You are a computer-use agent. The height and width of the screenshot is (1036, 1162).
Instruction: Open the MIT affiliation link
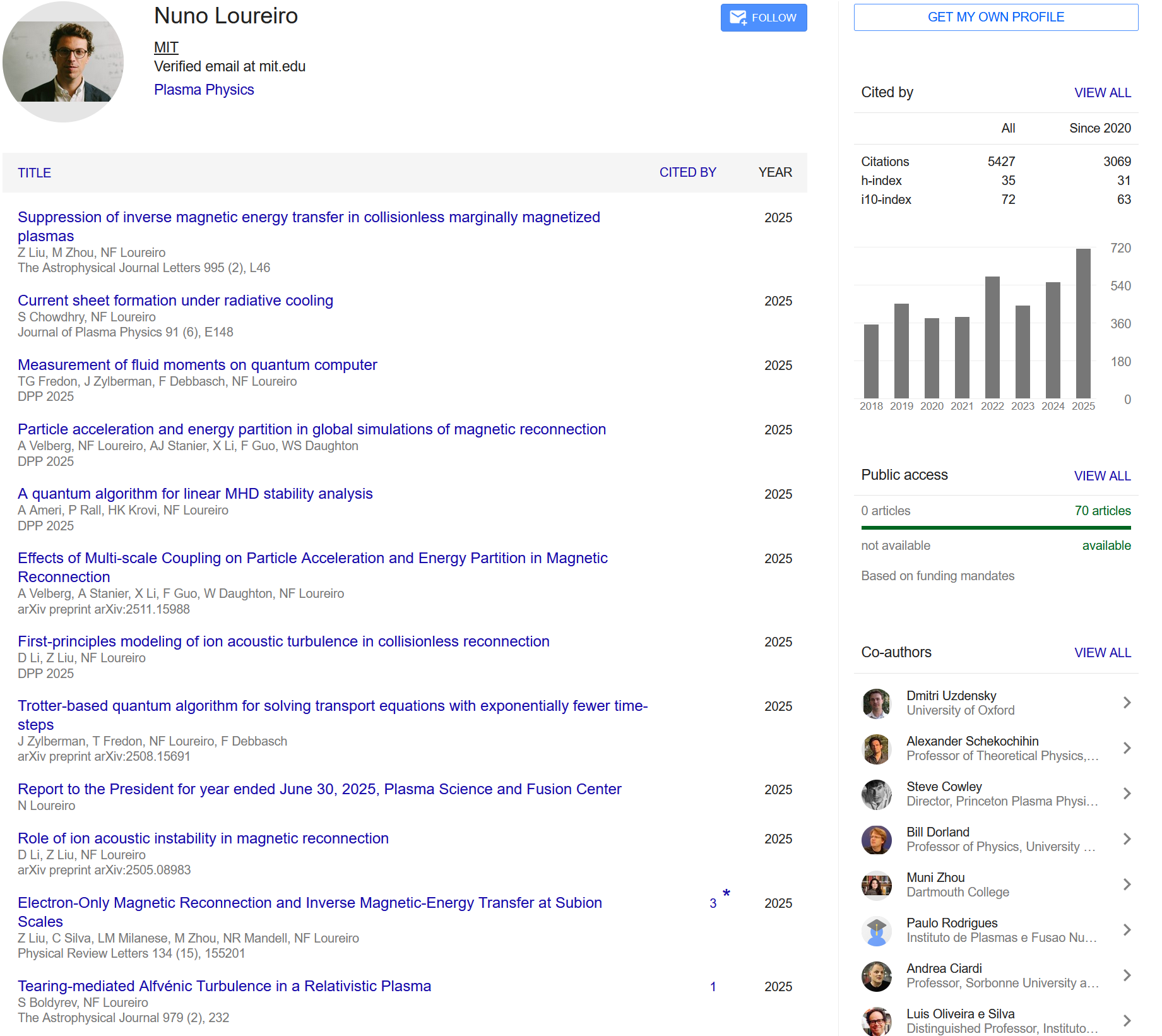(x=166, y=47)
